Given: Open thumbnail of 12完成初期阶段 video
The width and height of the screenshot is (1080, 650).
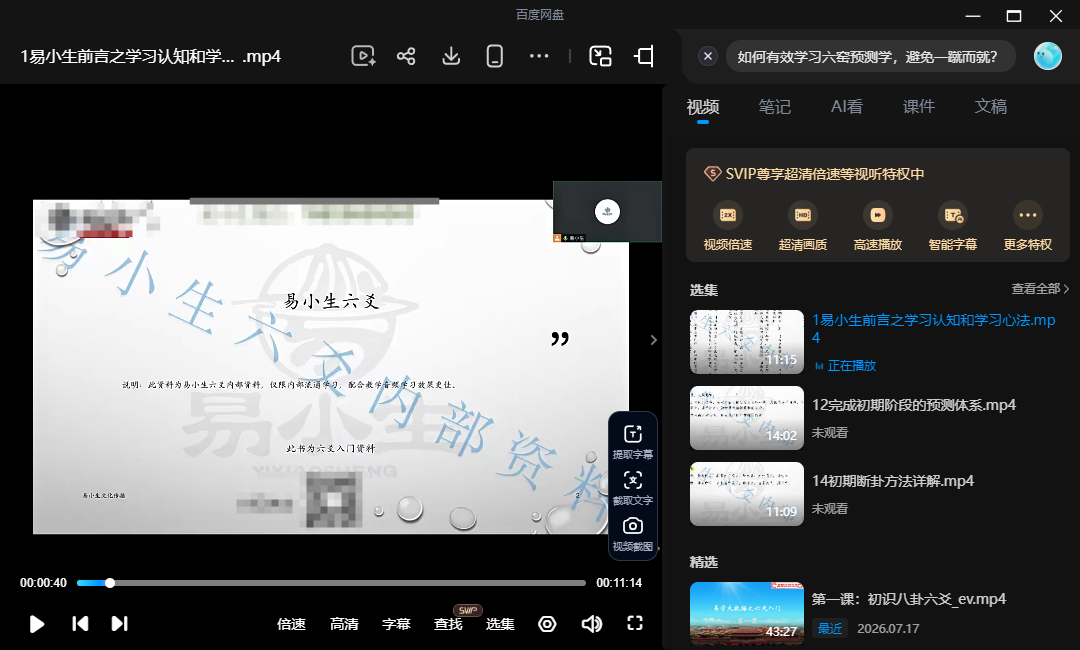Looking at the screenshot, I should (747, 418).
